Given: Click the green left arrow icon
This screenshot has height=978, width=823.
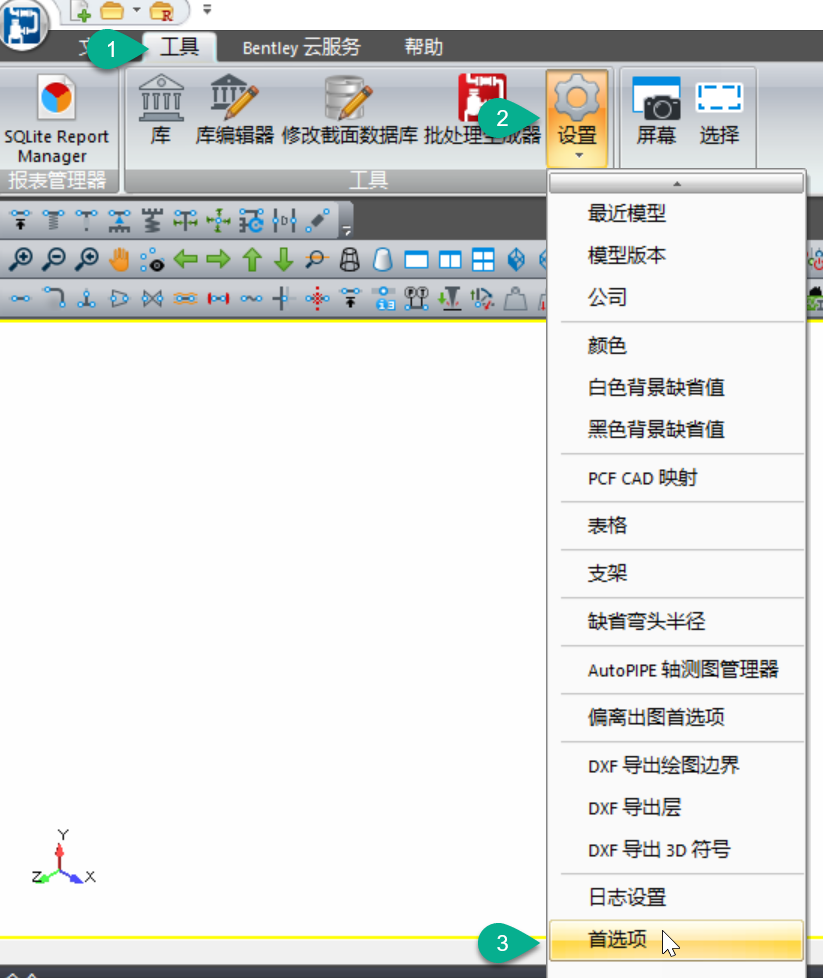Looking at the screenshot, I should [x=185, y=259].
